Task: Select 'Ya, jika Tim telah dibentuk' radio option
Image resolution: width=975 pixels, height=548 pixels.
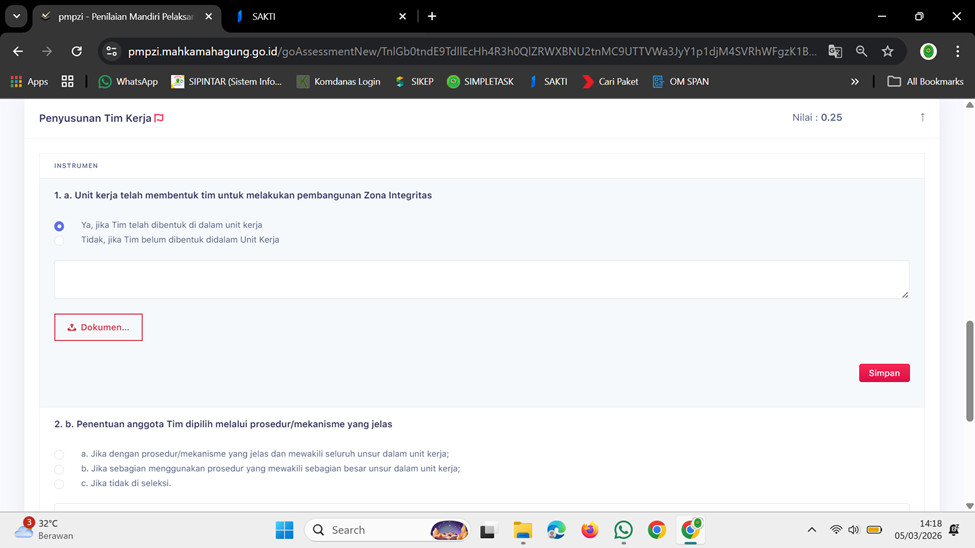Action: 59,226
